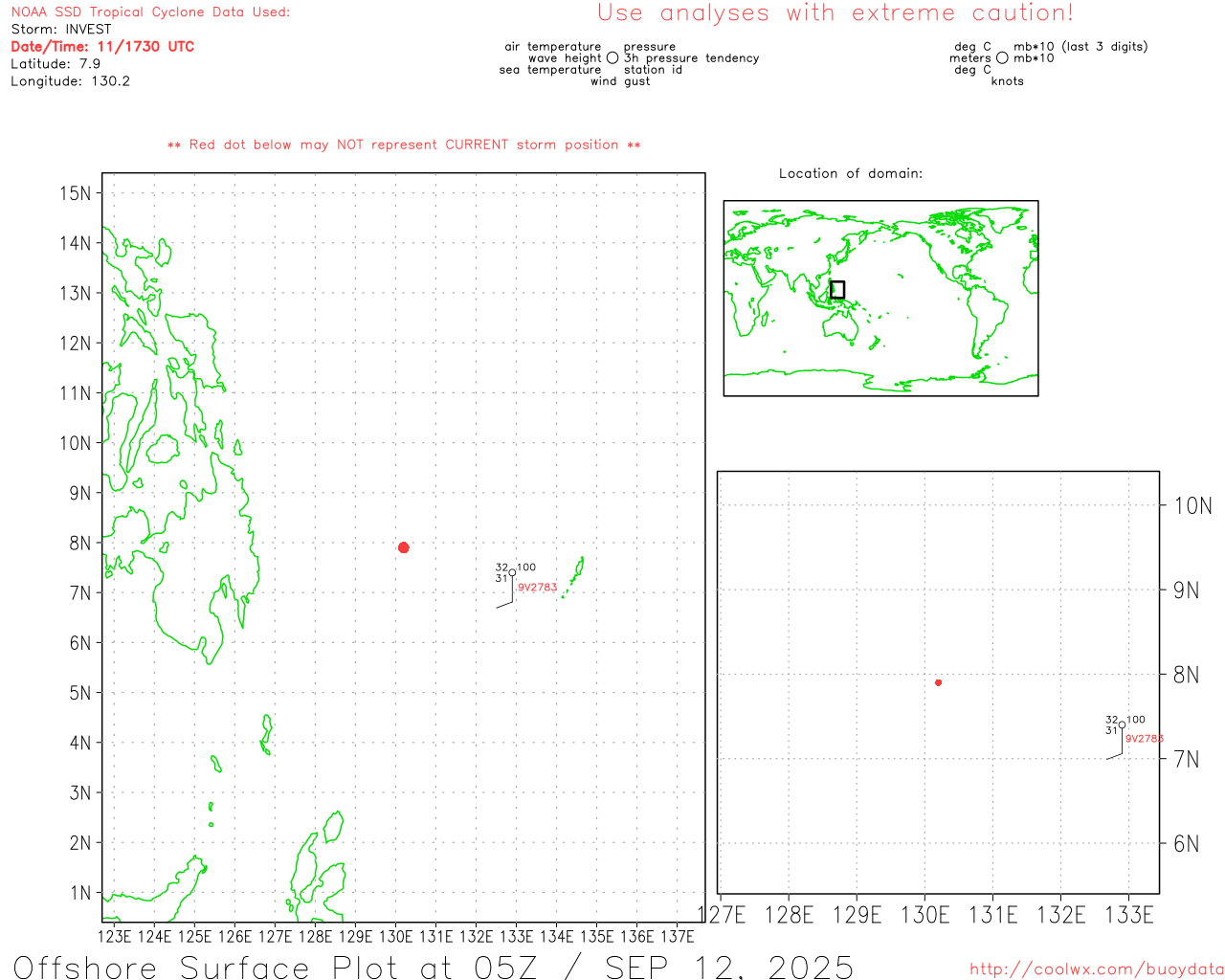1225x980 pixels.
Task: Click 'air temperature' legend label
Action: click(553, 47)
